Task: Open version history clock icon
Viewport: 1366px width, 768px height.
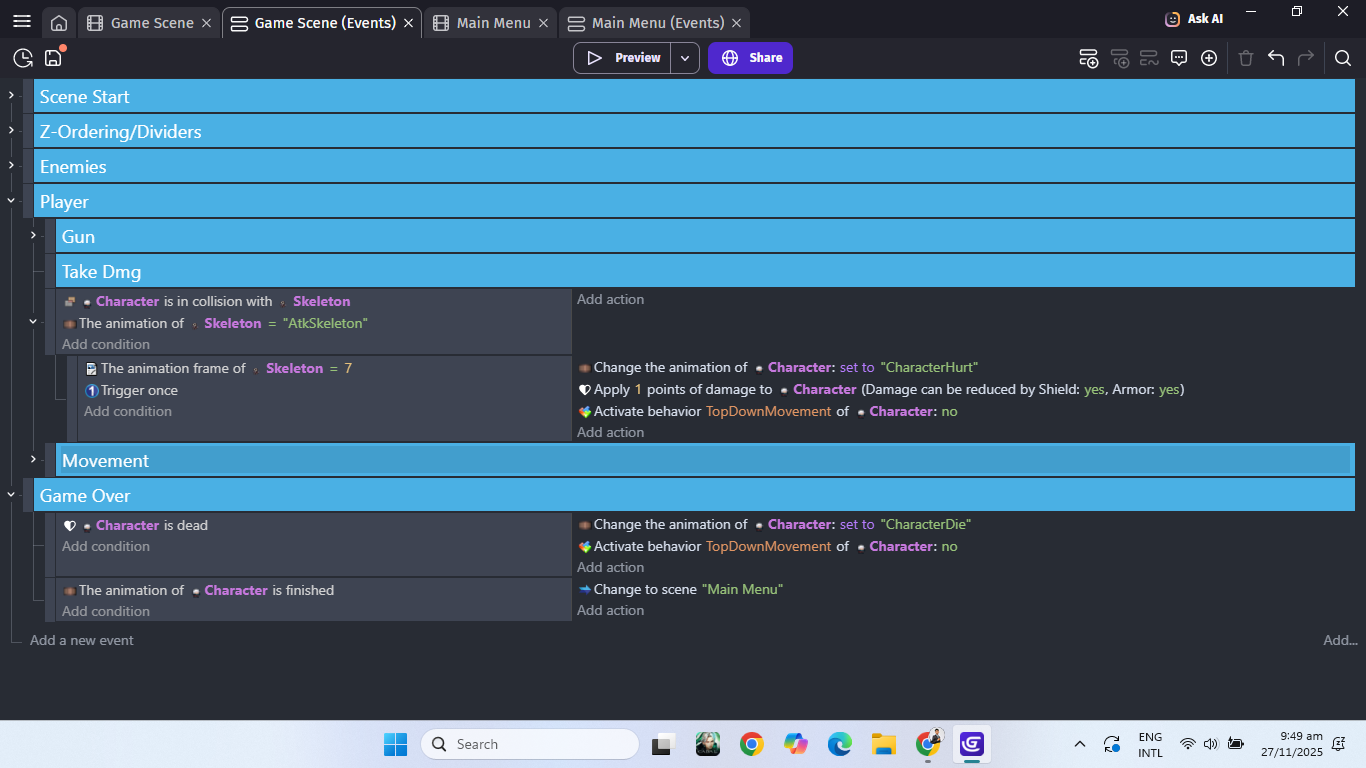Action: pyautogui.click(x=22, y=58)
